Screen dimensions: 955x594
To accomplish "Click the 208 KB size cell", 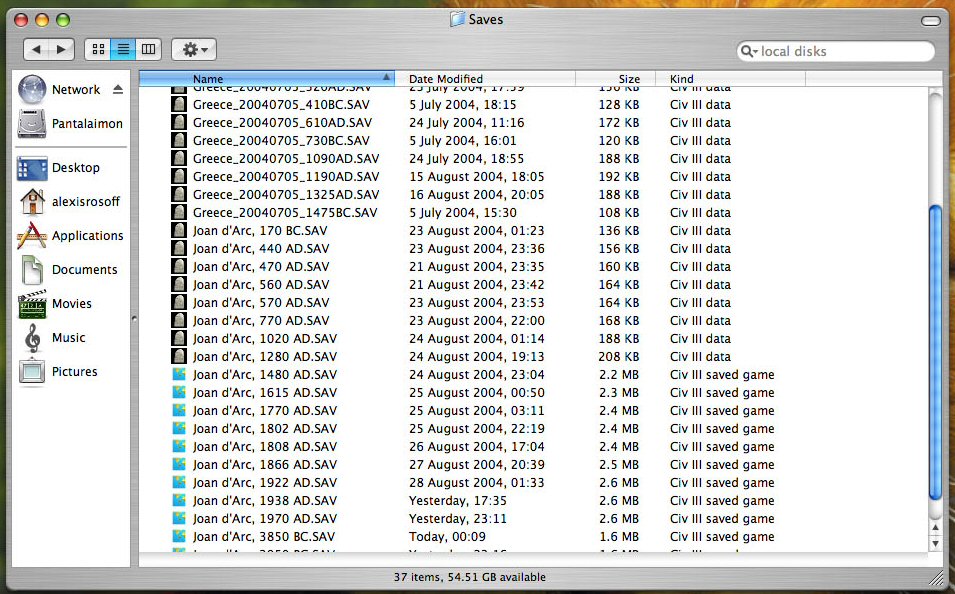I will [x=619, y=356].
